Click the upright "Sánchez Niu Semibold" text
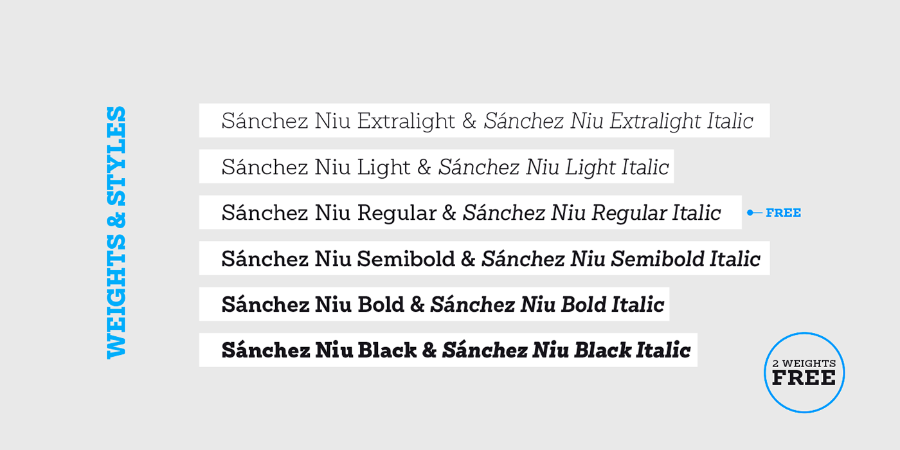Image resolution: width=900 pixels, height=450 pixels. [338, 260]
